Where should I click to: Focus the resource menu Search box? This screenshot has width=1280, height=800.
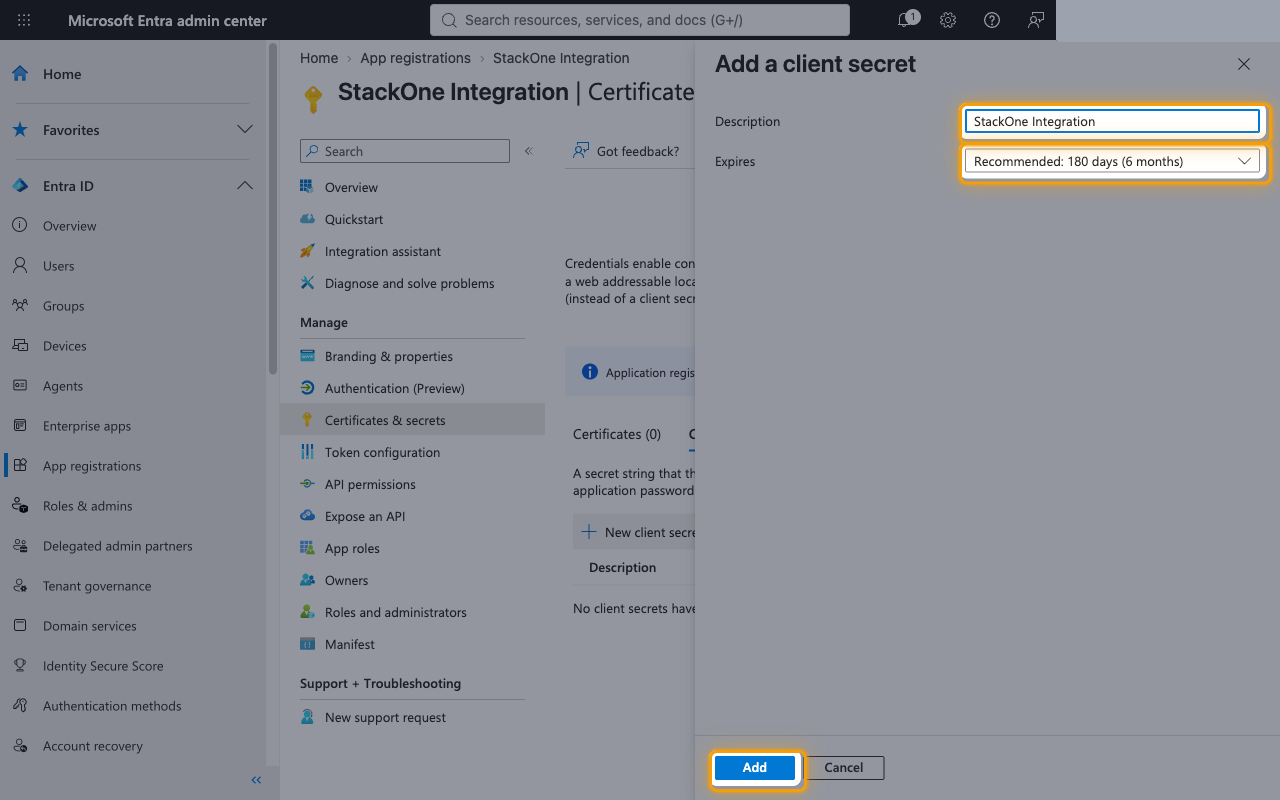[405, 151]
